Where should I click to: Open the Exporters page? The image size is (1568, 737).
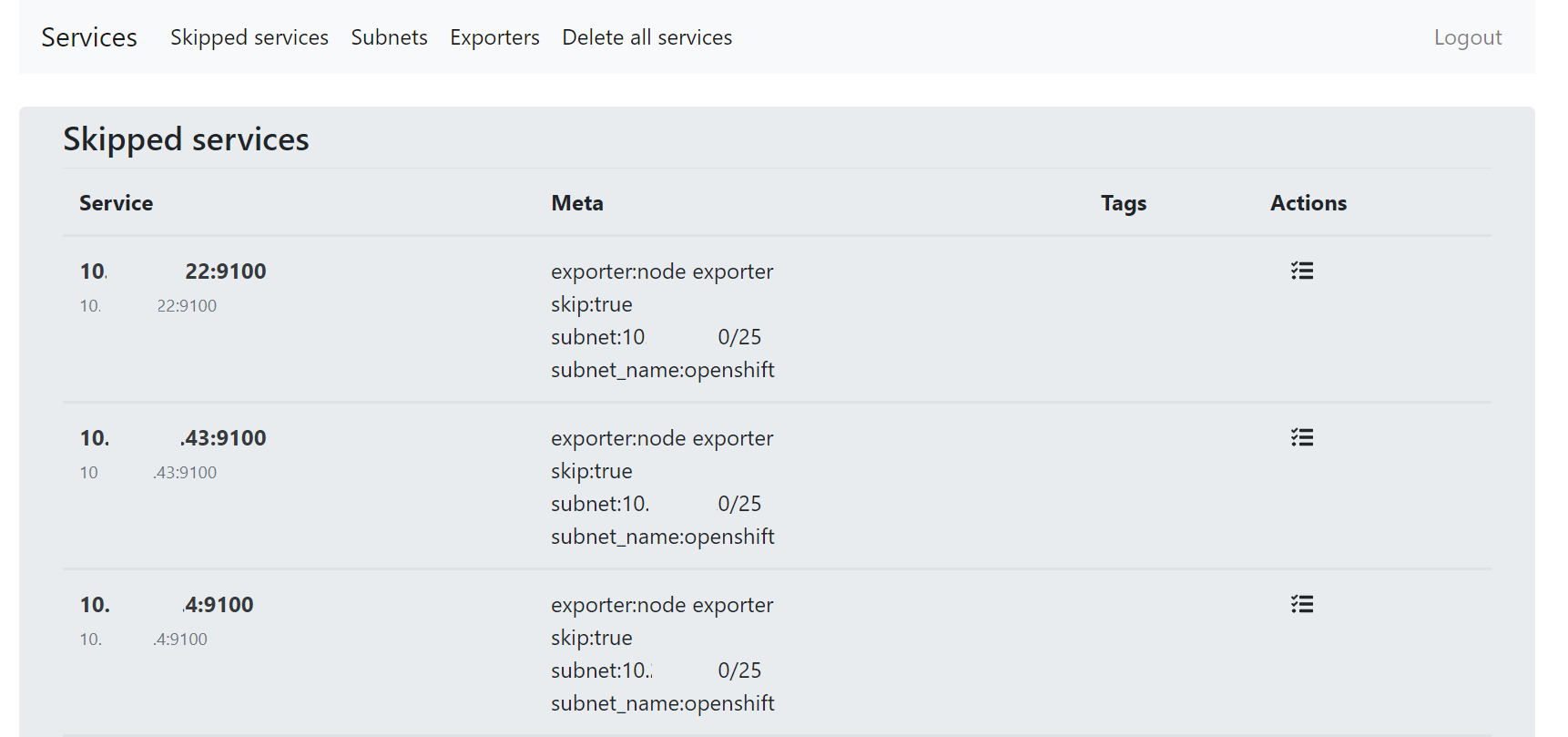click(x=494, y=37)
